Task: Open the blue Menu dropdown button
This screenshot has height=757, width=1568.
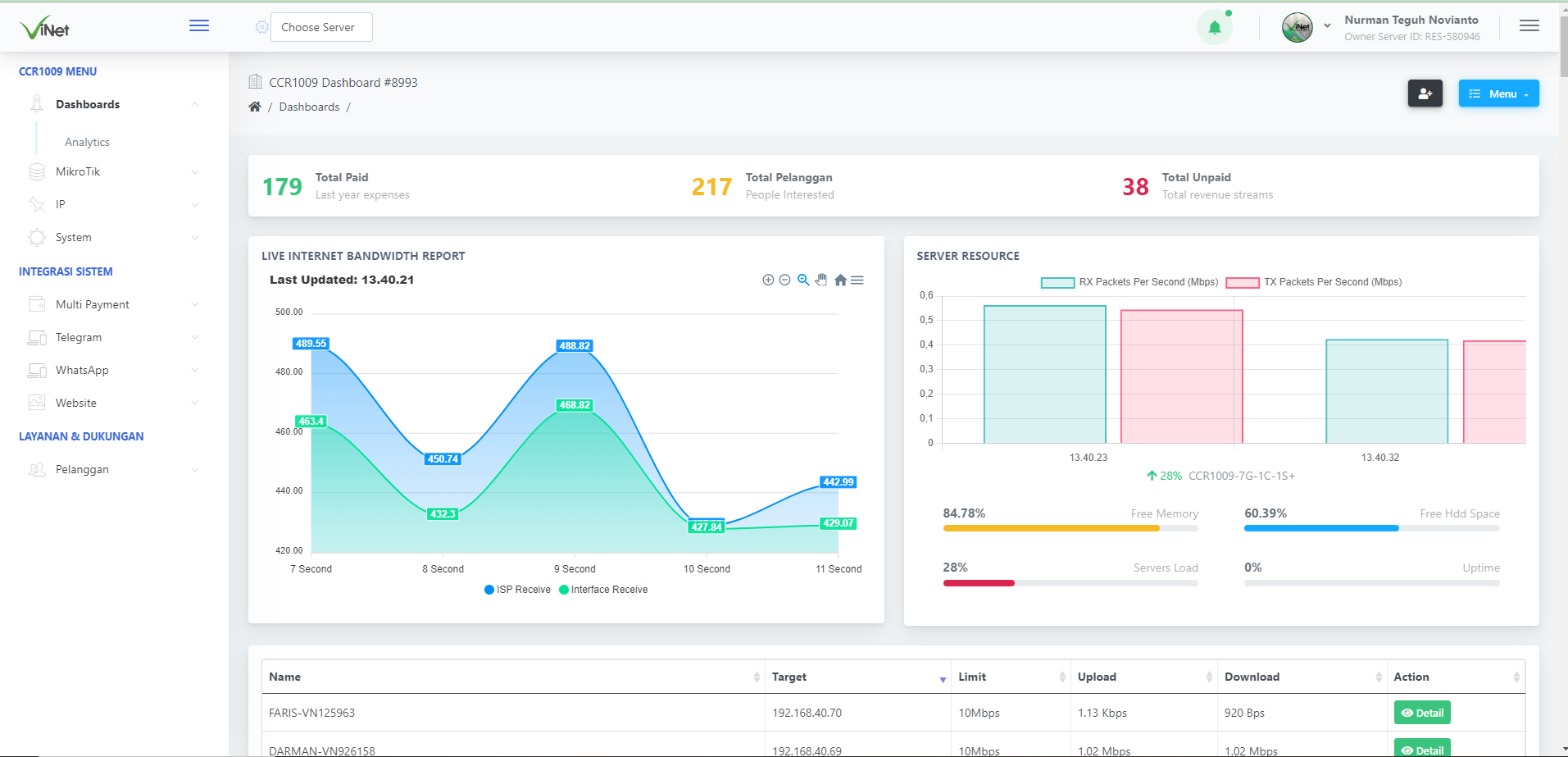Action: pyautogui.click(x=1498, y=93)
